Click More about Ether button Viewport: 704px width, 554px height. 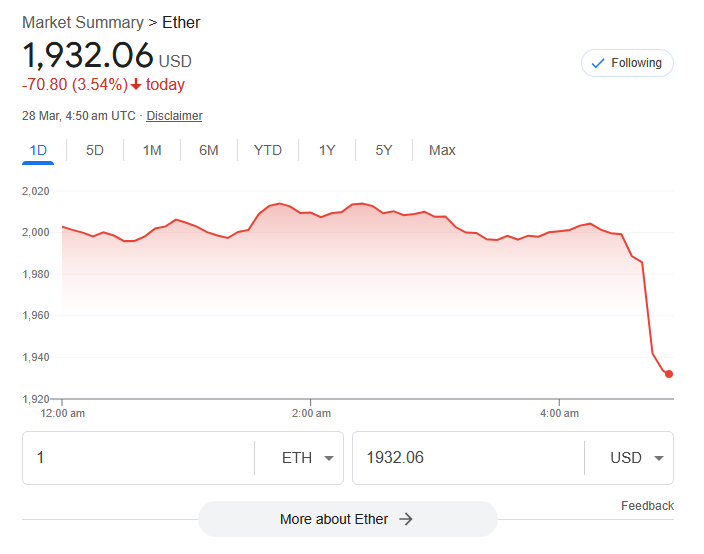[347, 519]
